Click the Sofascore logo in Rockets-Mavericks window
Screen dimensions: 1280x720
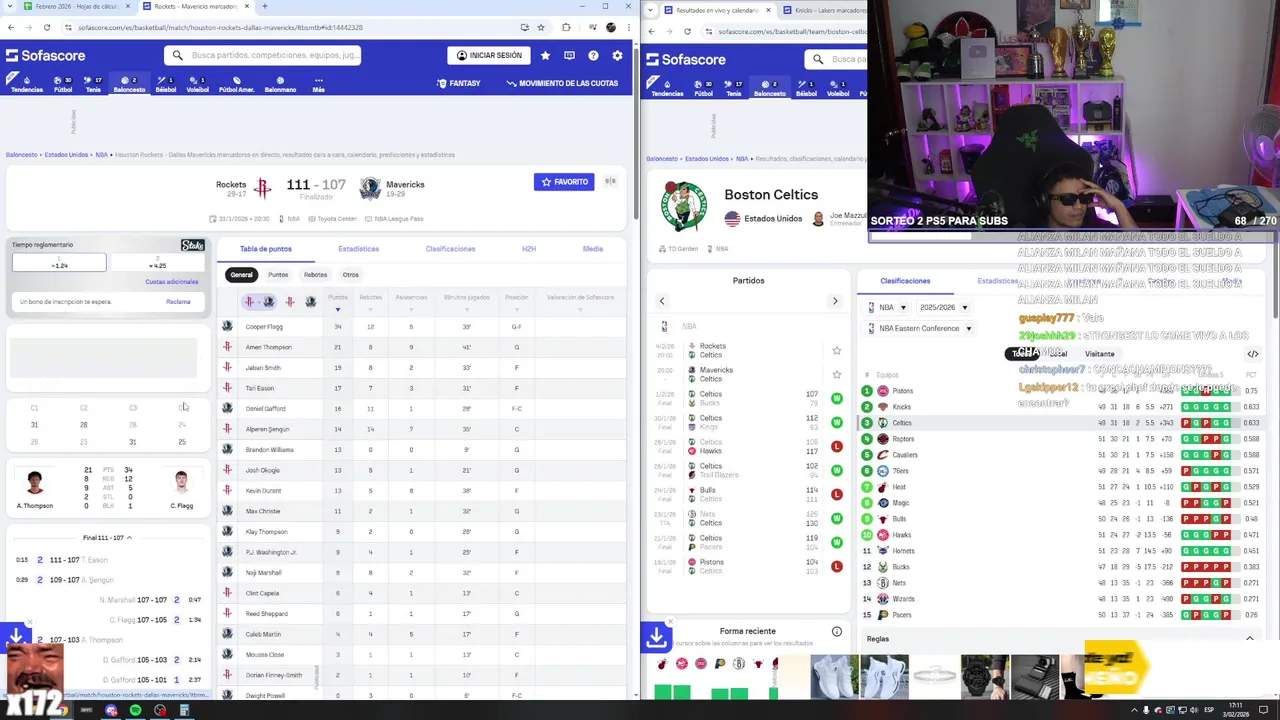tap(46, 56)
